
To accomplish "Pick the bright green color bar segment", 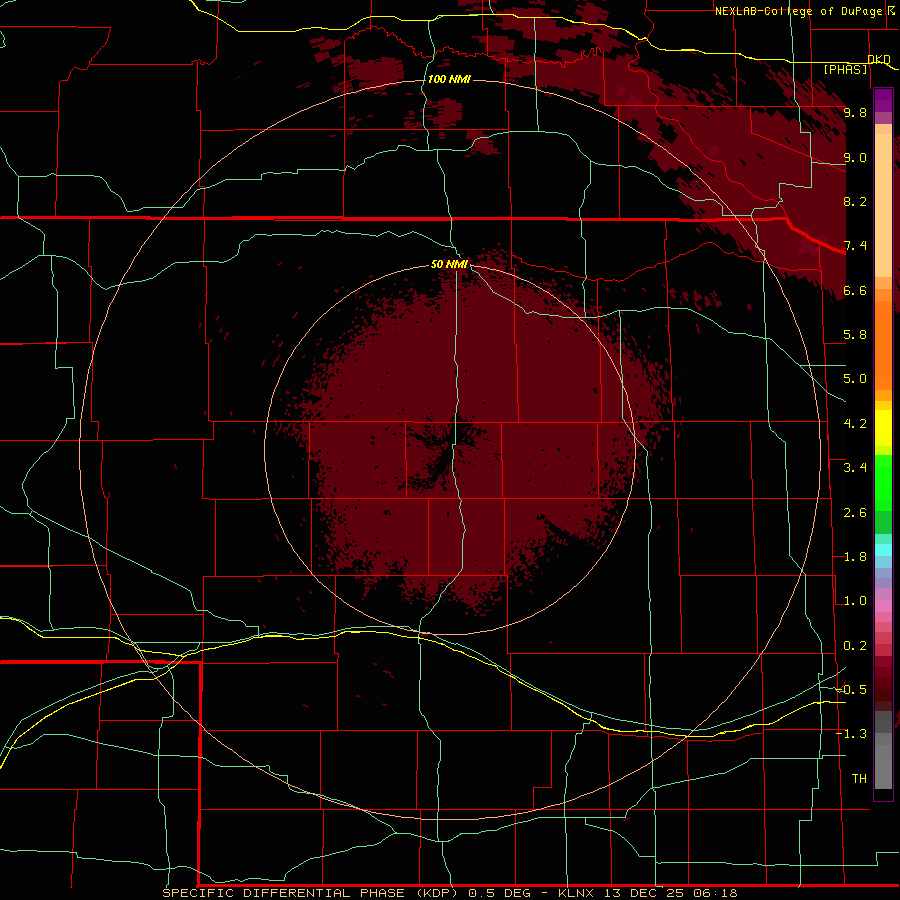I will tap(883, 482).
